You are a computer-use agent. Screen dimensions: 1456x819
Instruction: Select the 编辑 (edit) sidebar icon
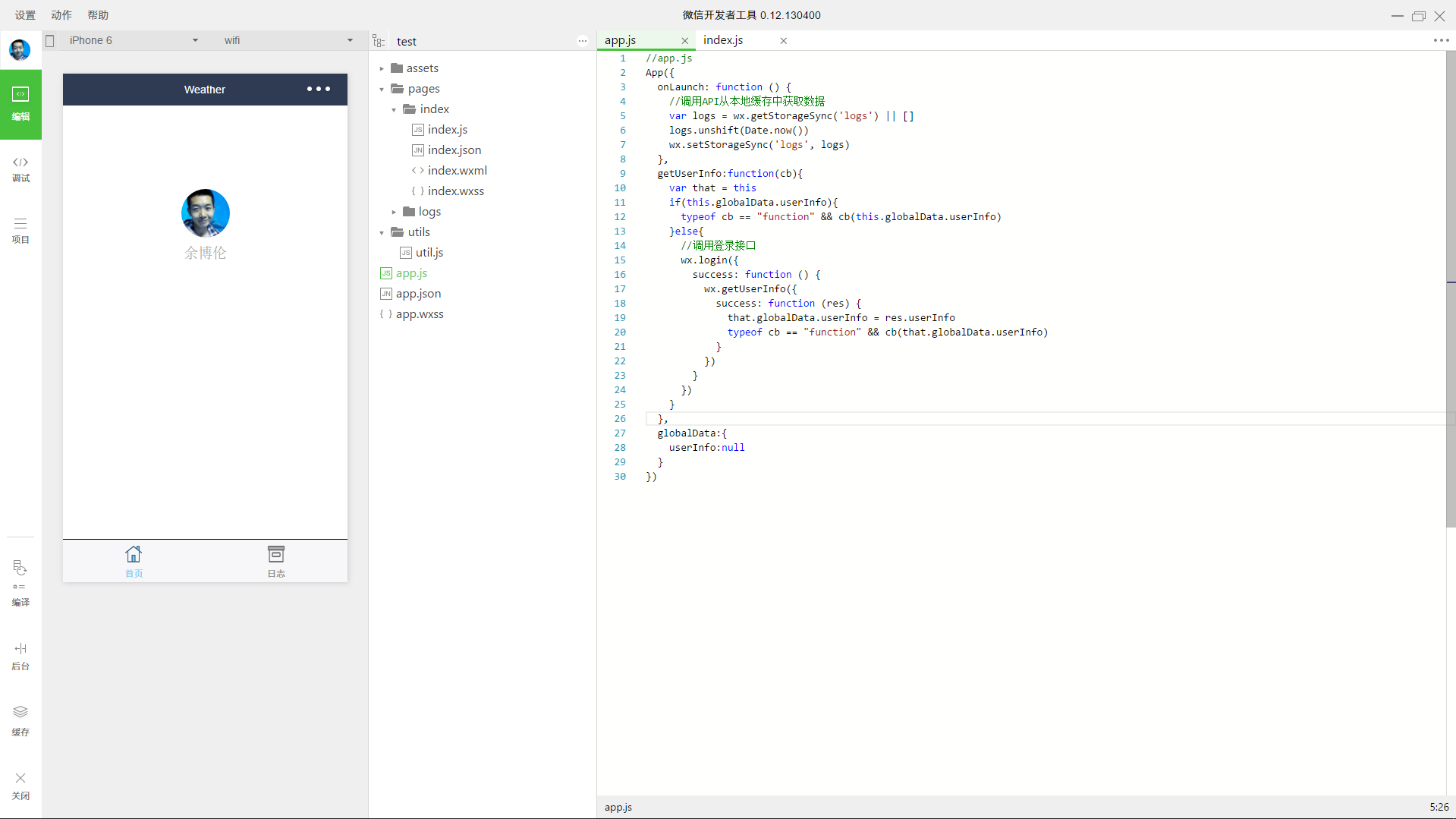pyautogui.click(x=20, y=104)
